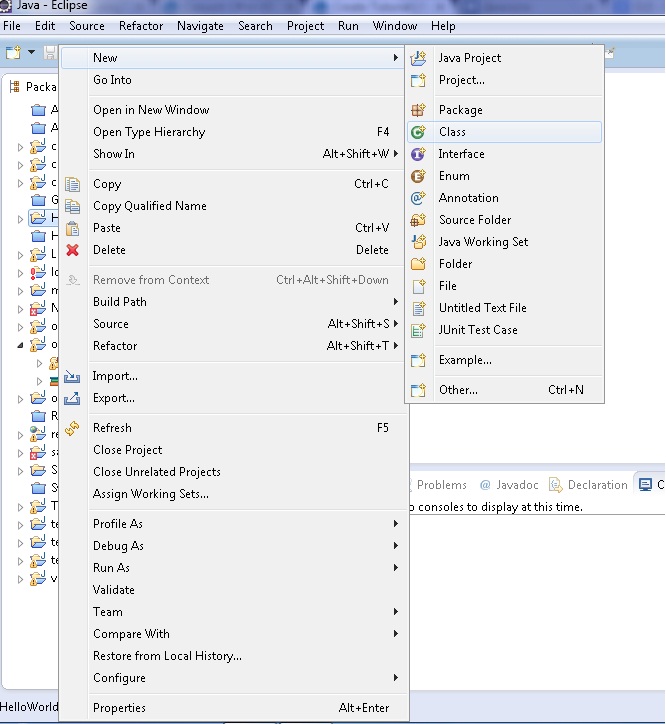Screen dimensions: 666x724
Task: Click the Source Folder icon
Action: [418, 220]
